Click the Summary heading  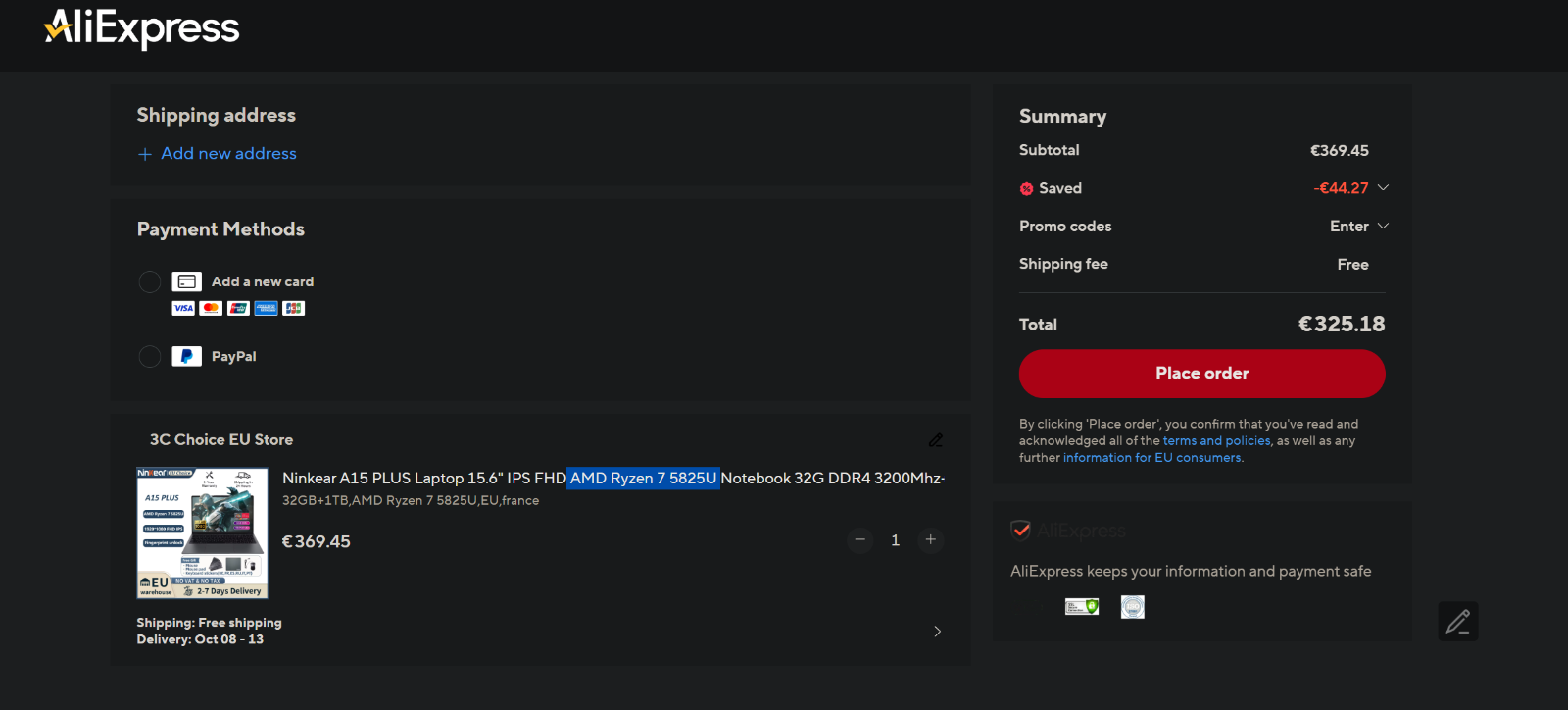[1063, 117]
